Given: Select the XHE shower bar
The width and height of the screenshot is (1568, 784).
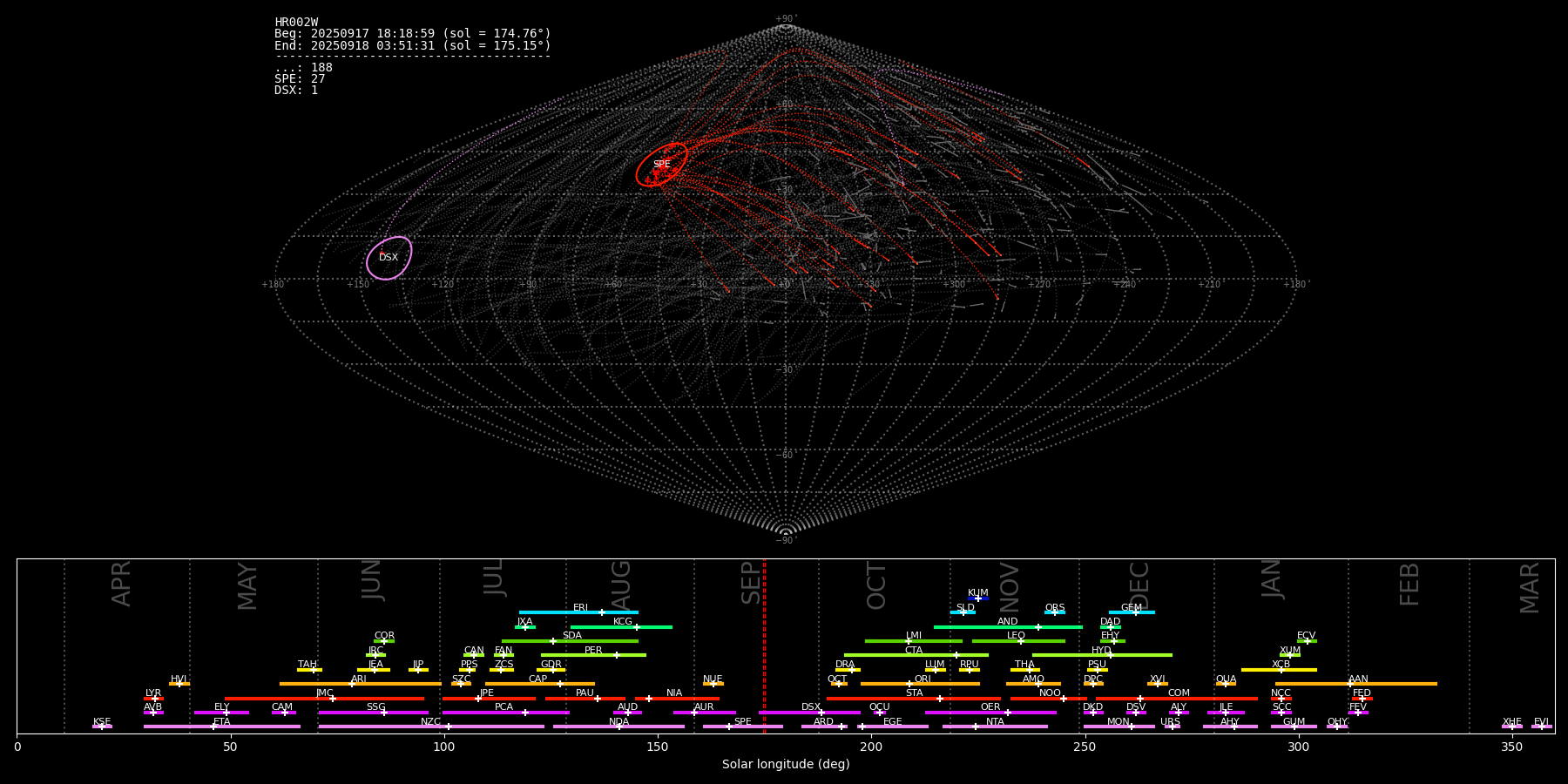Looking at the screenshot, I should (1512, 727).
